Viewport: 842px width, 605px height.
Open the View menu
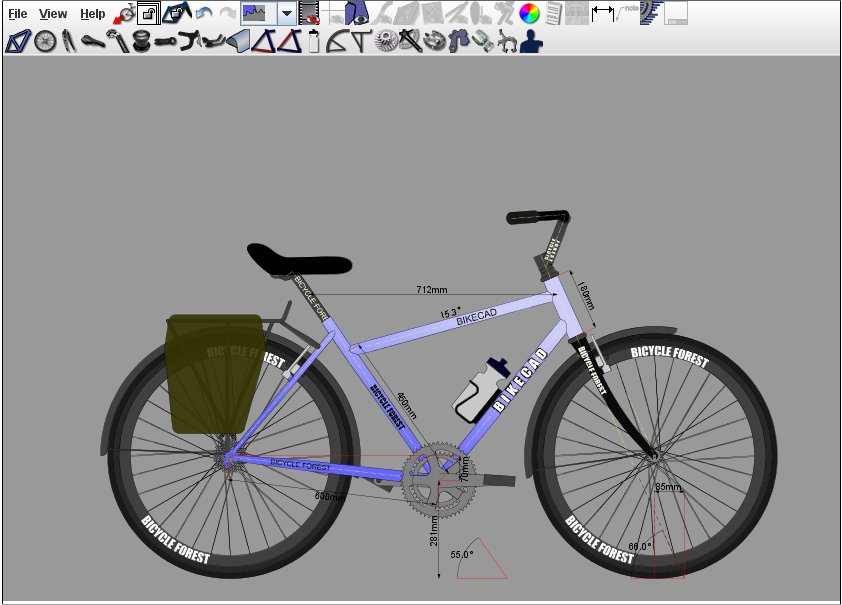click(x=53, y=14)
